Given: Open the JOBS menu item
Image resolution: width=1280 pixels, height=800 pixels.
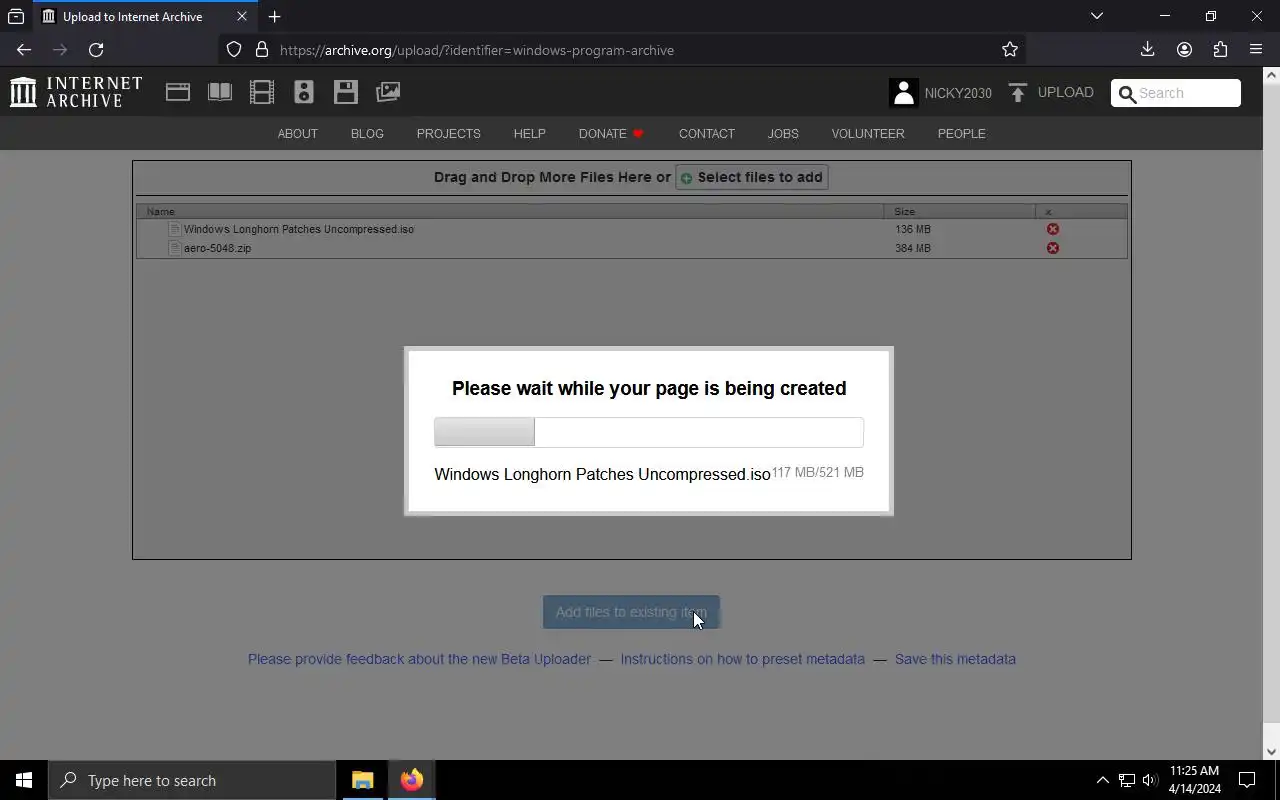Looking at the screenshot, I should pyautogui.click(x=783, y=133).
